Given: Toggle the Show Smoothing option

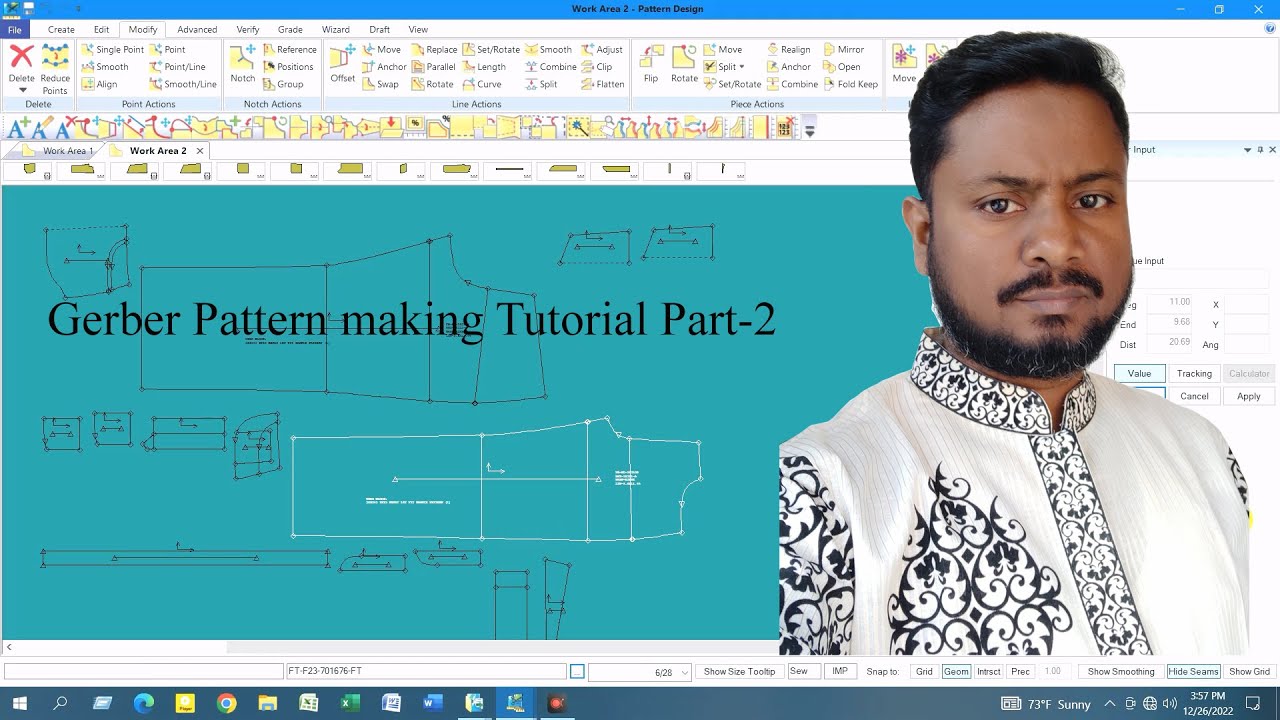Looking at the screenshot, I should [1121, 672].
